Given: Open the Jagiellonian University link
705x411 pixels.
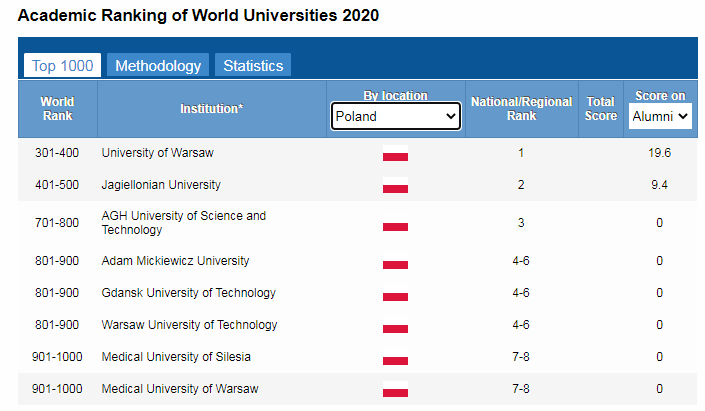Looking at the screenshot, I should [161, 185].
